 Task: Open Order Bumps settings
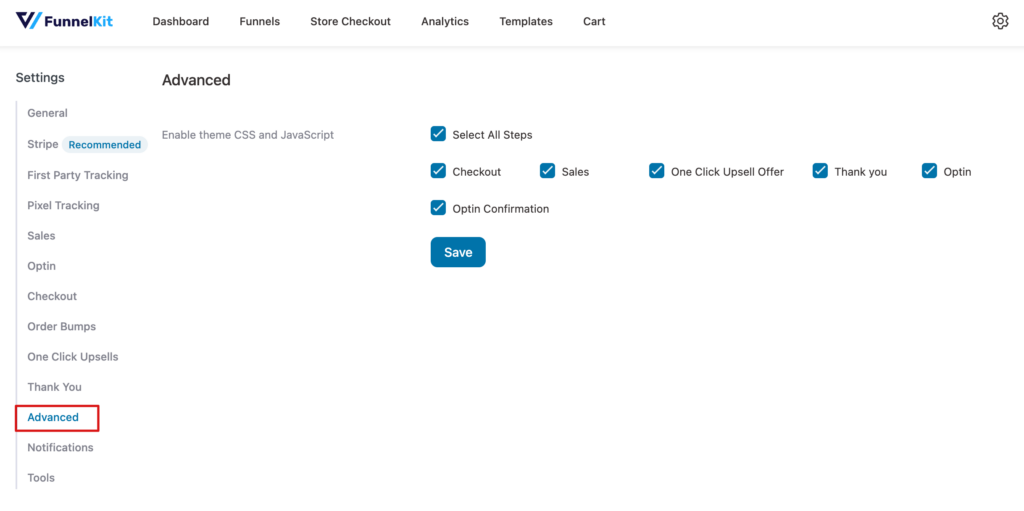pyautogui.click(x=61, y=326)
